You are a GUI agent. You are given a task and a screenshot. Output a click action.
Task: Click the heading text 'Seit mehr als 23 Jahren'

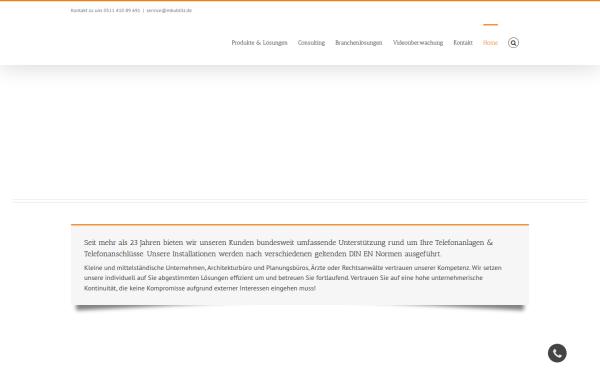(122, 243)
